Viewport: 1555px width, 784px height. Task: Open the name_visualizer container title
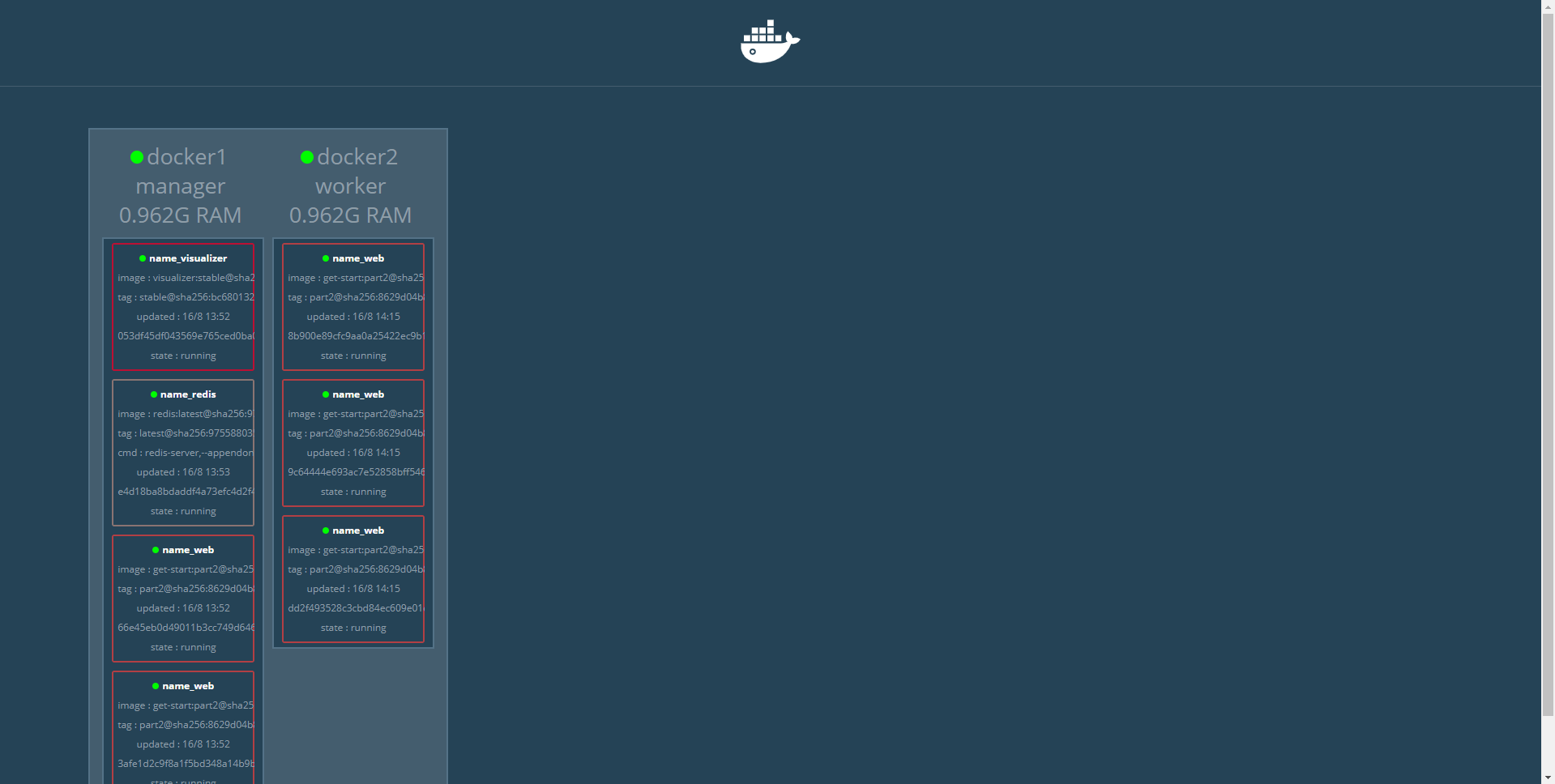point(188,258)
